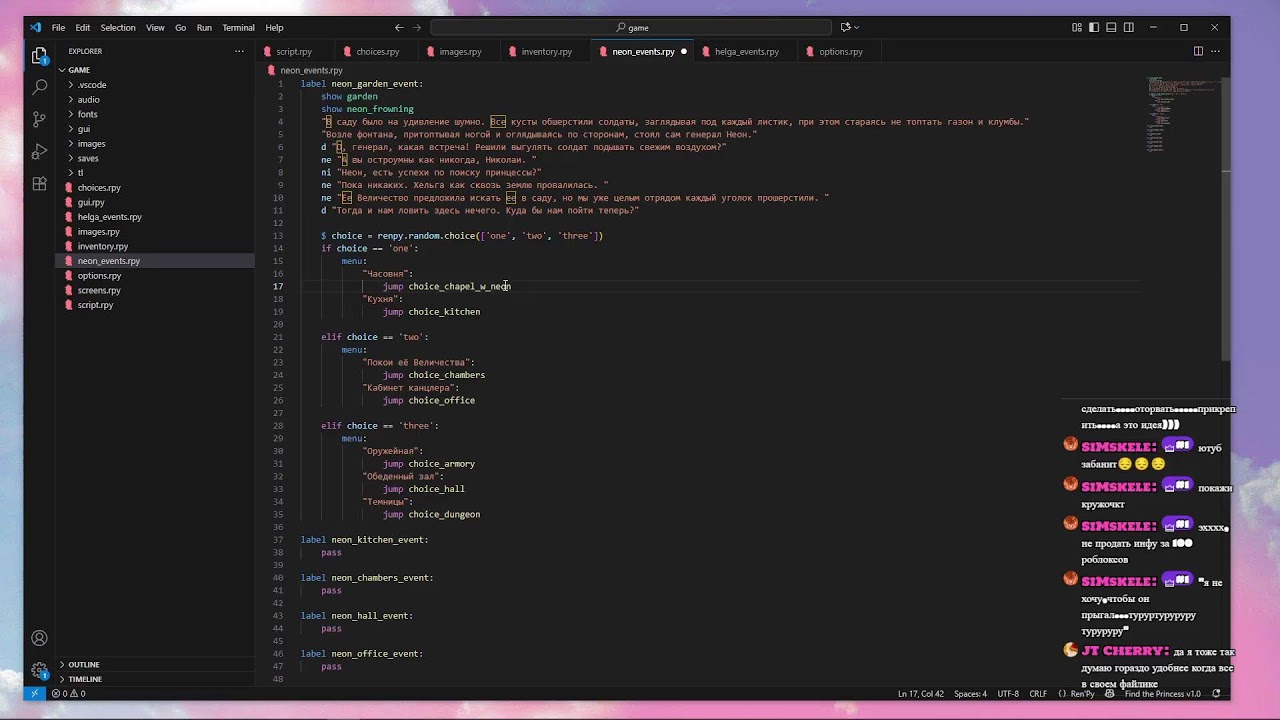This screenshot has width=1280, height=720.
Task: Open the Copilot chat icon in title bar
Action: [845, 27]
